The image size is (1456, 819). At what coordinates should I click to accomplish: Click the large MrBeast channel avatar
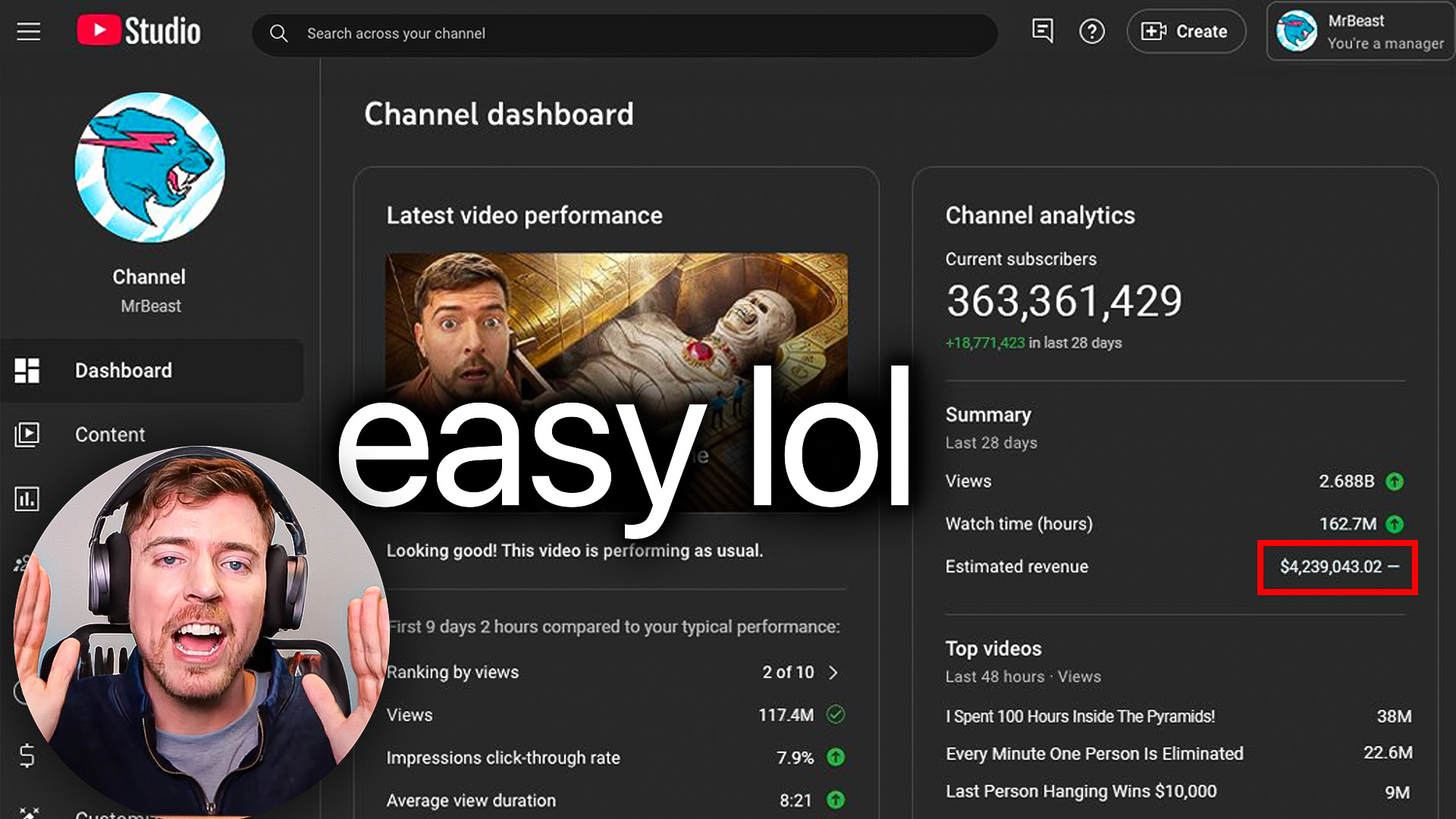click(149, 168)
